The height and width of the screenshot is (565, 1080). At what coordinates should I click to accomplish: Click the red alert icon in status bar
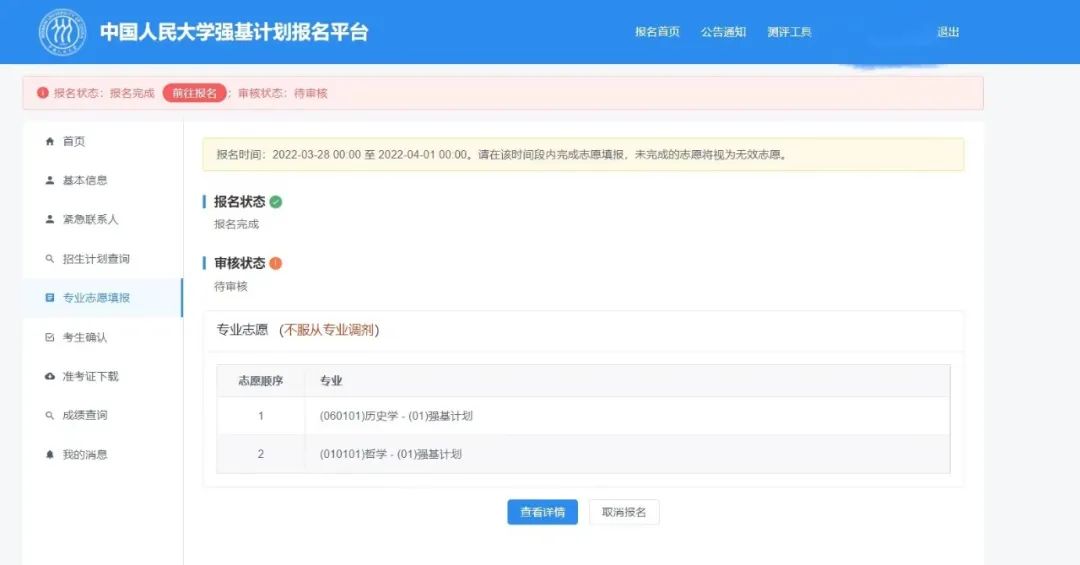tap(43, 93)
